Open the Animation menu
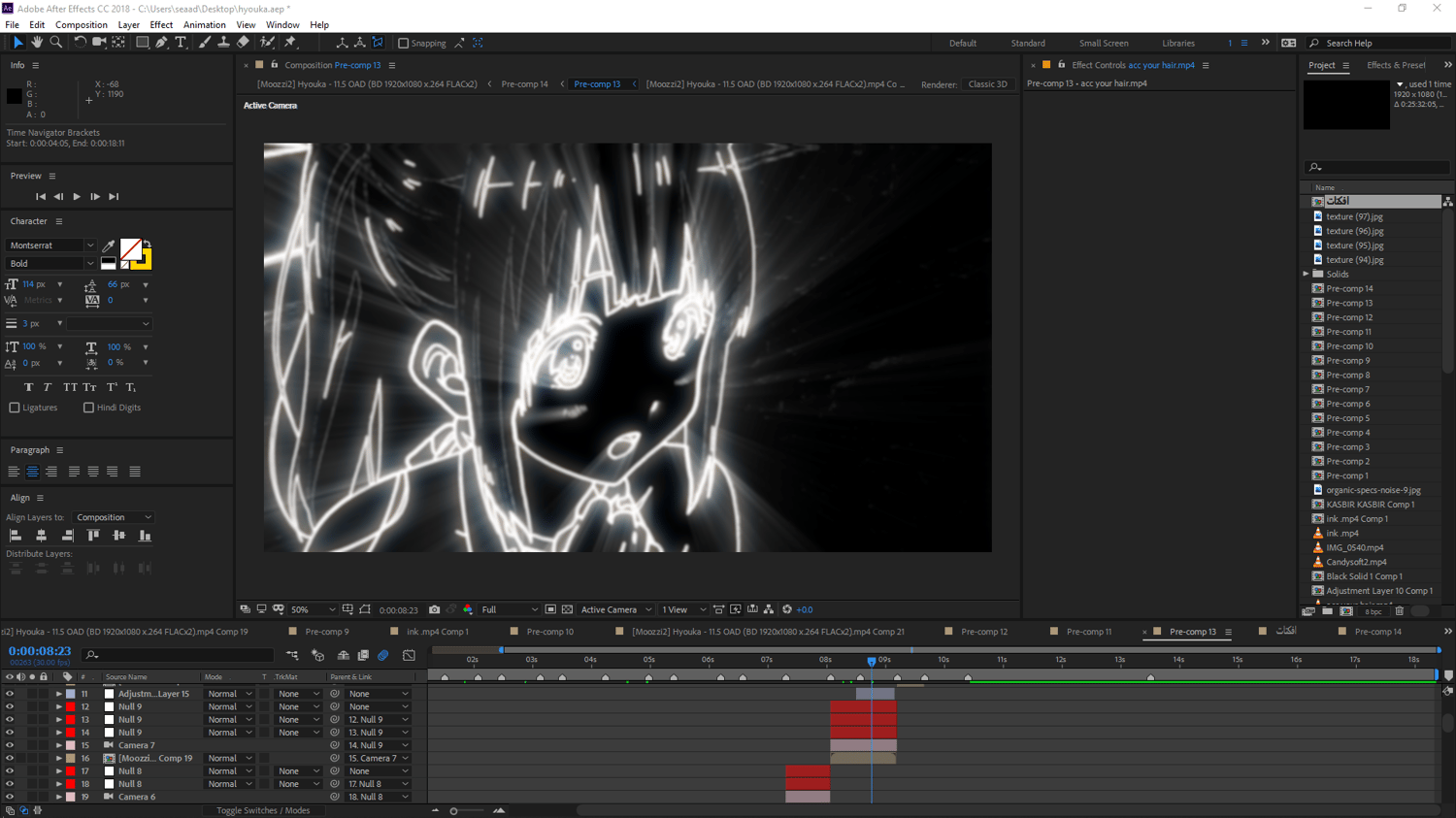The height and width of the screenshot is (818, 1456). point(205,25)
